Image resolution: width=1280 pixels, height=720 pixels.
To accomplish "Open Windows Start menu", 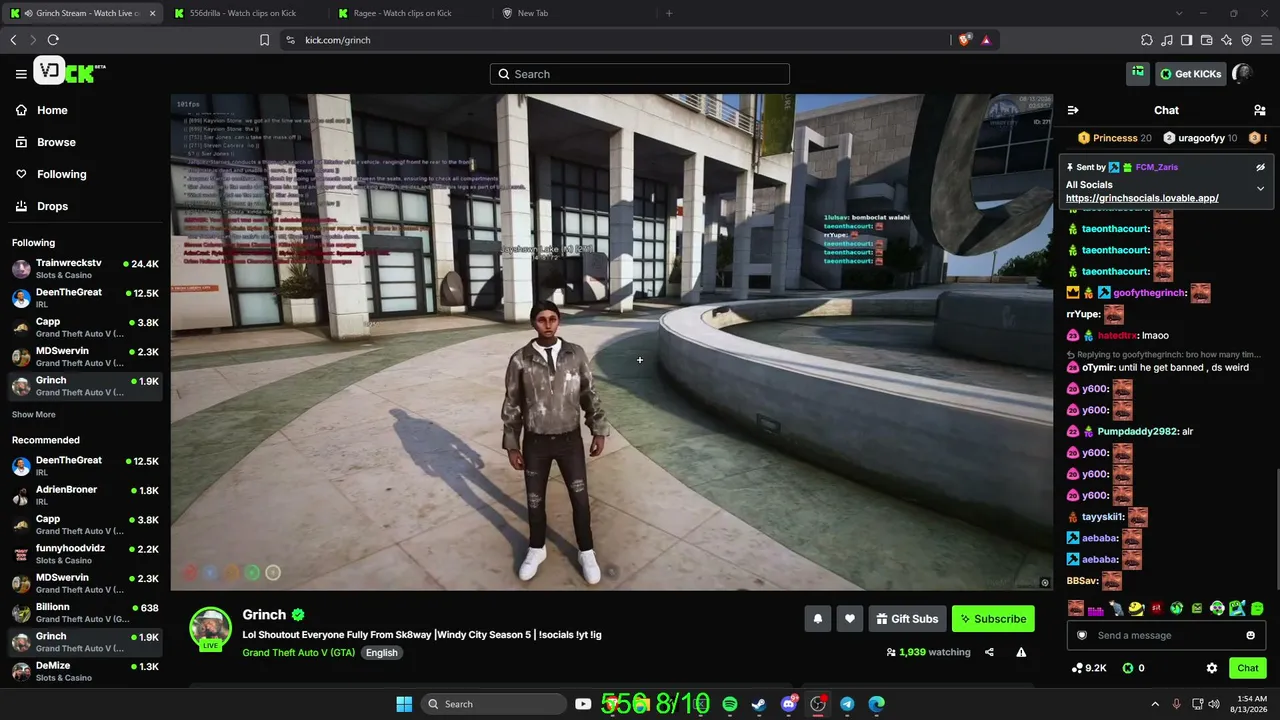I will click(x=404, y=704).
